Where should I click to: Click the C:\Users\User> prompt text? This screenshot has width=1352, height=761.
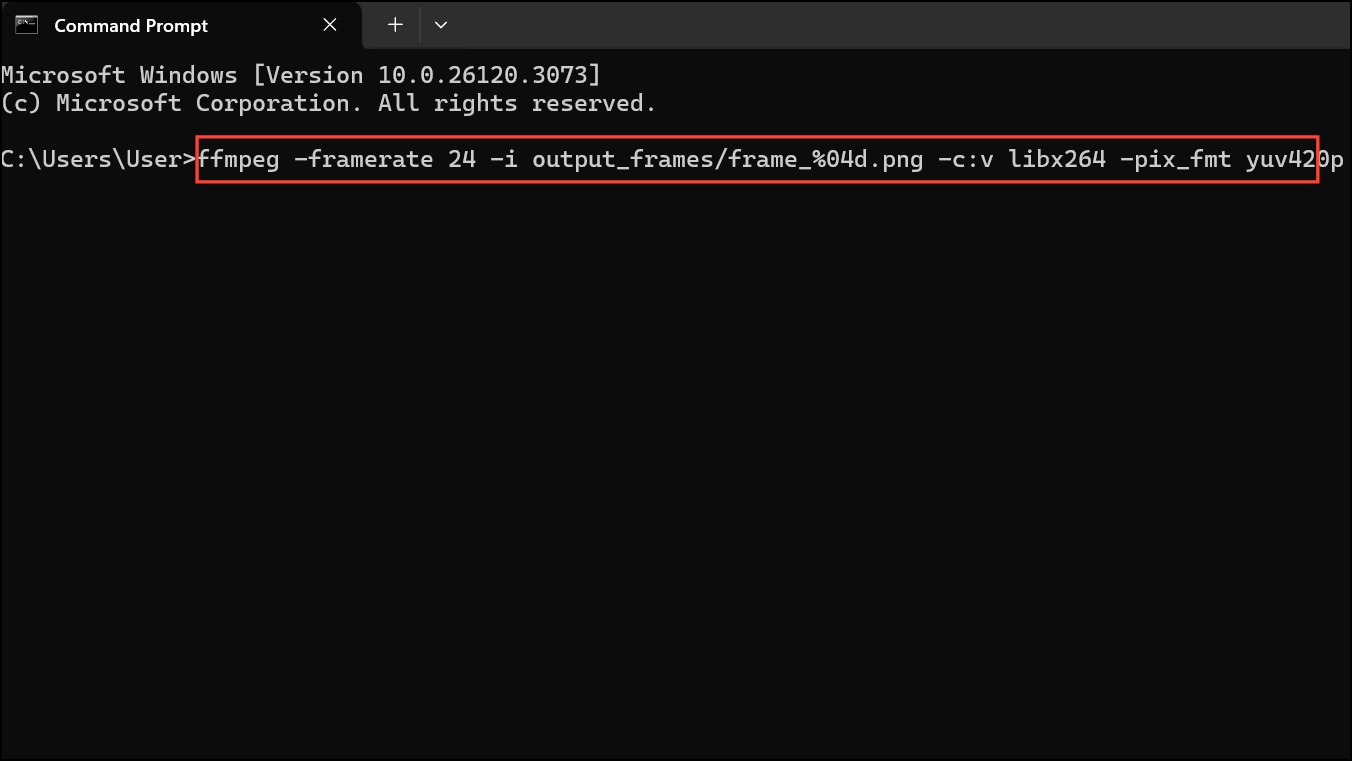click(x=99, y=159)
